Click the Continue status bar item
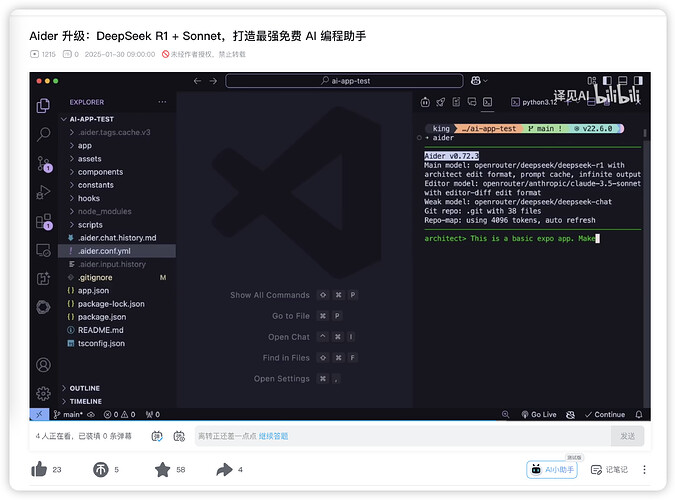Viewport: 675px width, 500px height. click(x=605, y=414)
